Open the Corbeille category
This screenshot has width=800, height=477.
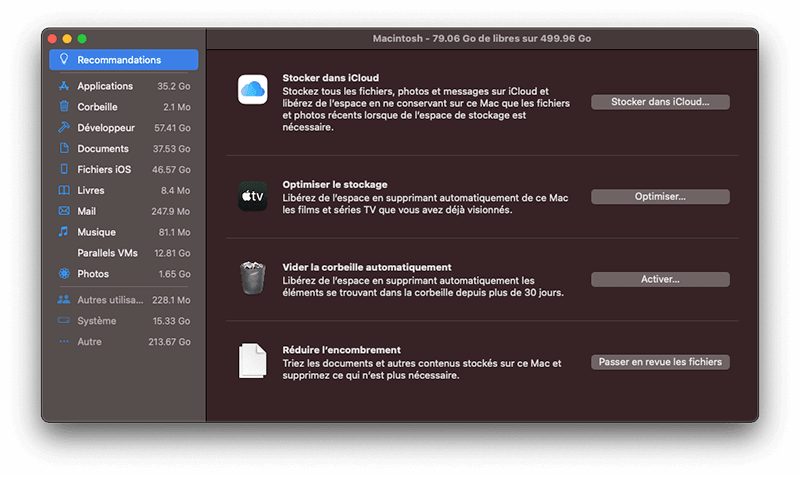(x=123, y=107)
